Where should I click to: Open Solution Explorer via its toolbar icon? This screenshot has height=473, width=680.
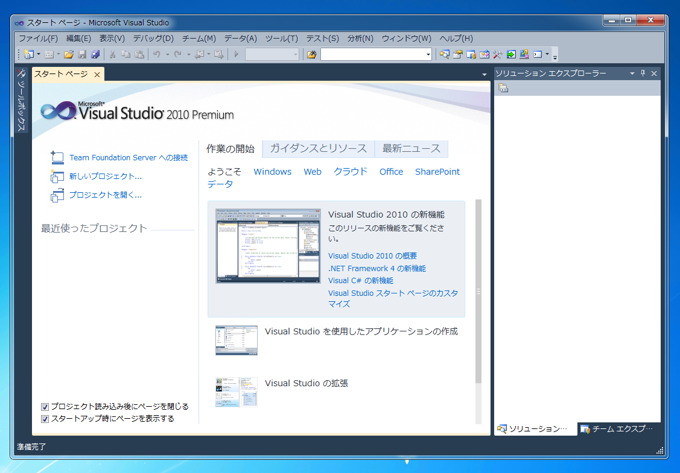tap(444, 54)
